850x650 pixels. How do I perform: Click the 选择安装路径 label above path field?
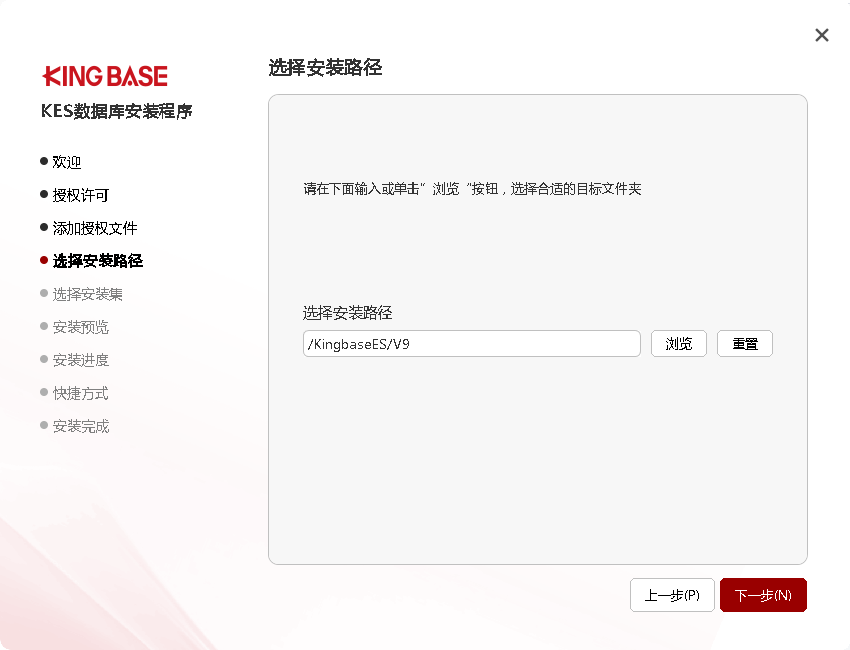[x=347, y=313]
